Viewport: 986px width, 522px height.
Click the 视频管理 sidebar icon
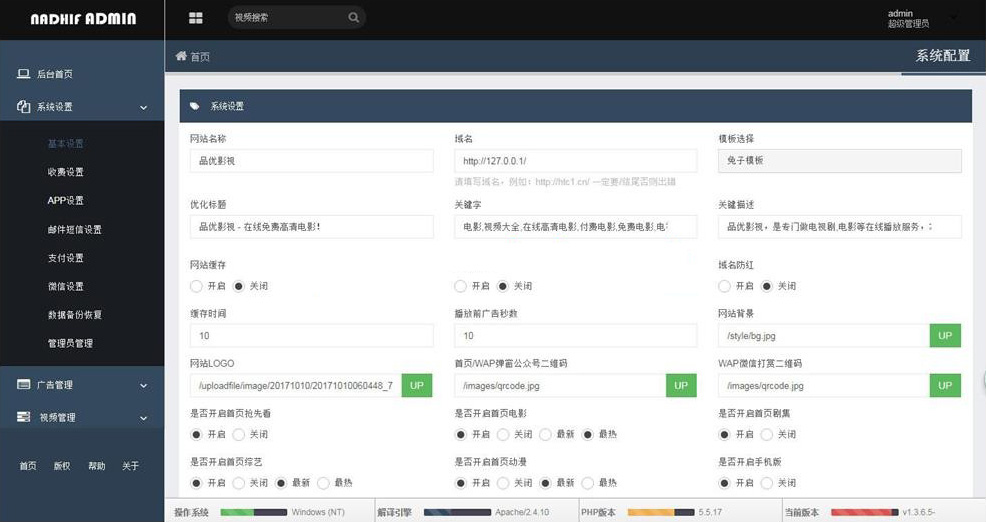(x=23, y=417)
